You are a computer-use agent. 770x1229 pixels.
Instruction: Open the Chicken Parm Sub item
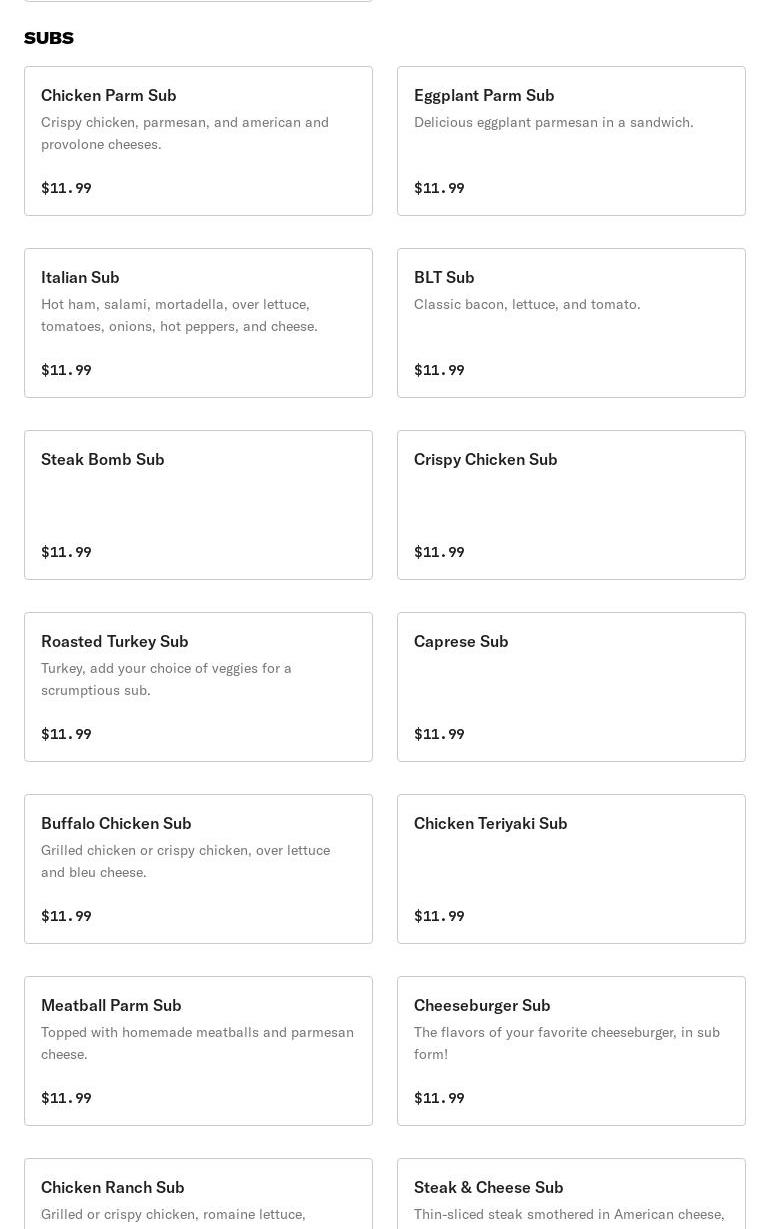tap(198, 141)
